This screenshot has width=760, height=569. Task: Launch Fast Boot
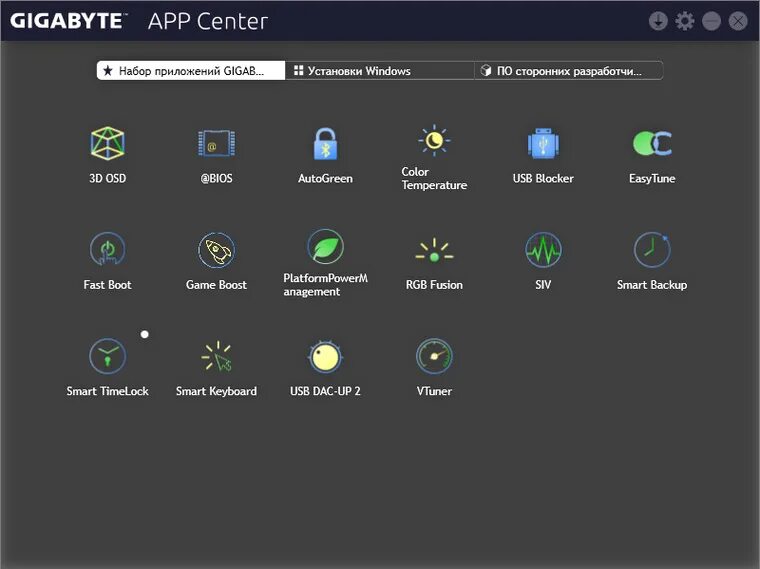pyautogui.click(x=107, y=249)
